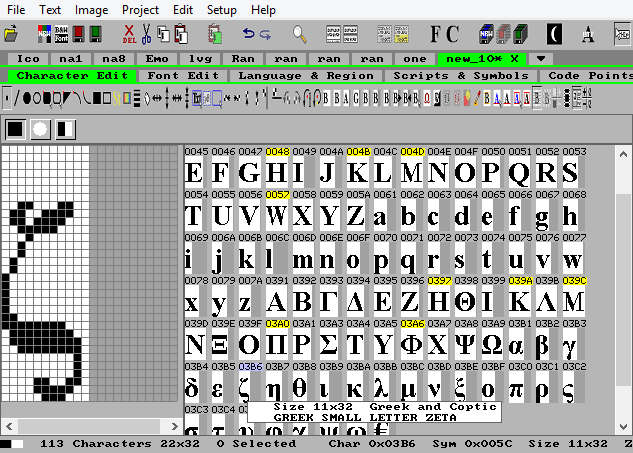The height and width of the screenshot is (453, 633).
Task: Close the new_10 tab with X
Action: click(514, 59)
